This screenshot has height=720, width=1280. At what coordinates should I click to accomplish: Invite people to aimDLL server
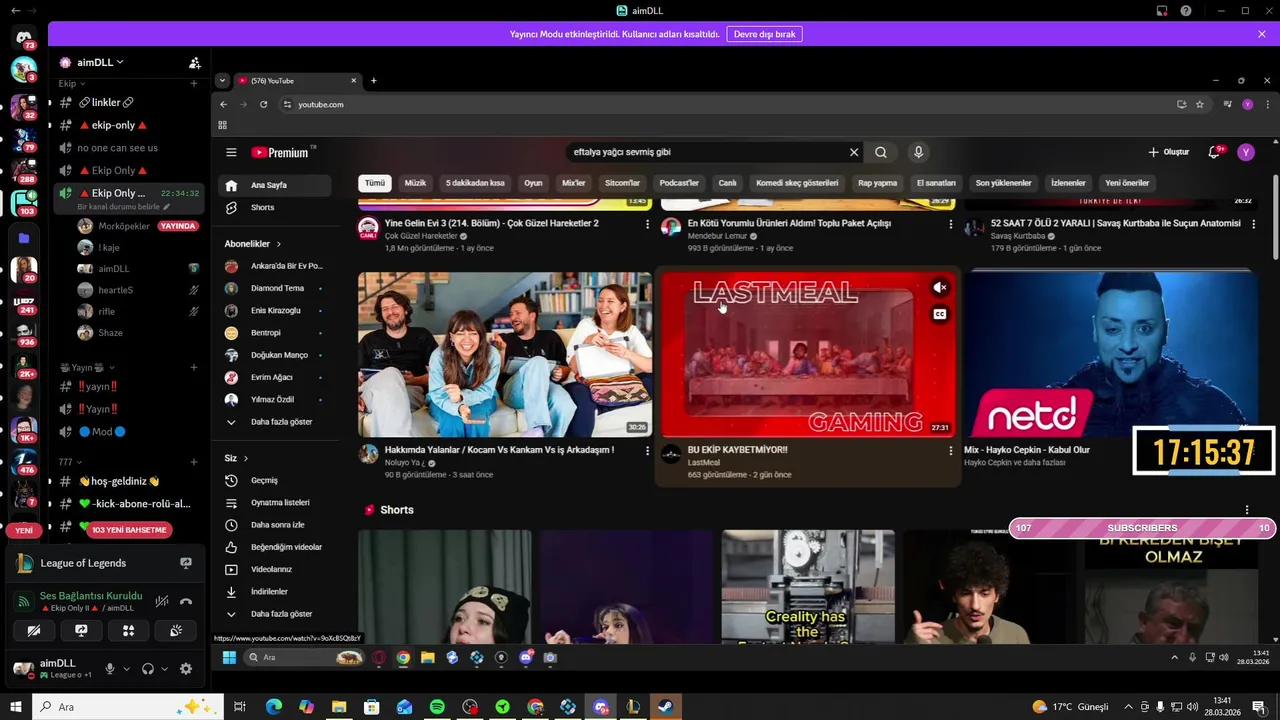click(x=195, y=62)
